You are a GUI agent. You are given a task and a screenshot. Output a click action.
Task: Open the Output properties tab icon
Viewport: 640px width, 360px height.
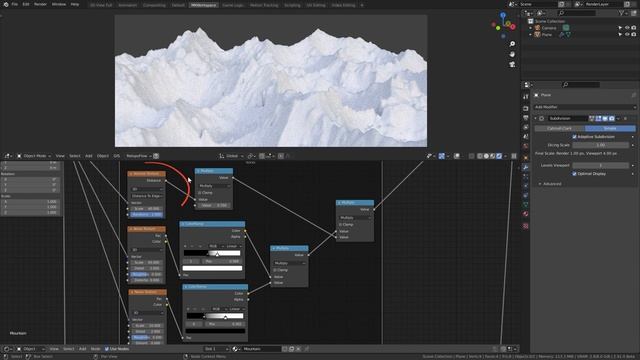[x=526, y=118]
